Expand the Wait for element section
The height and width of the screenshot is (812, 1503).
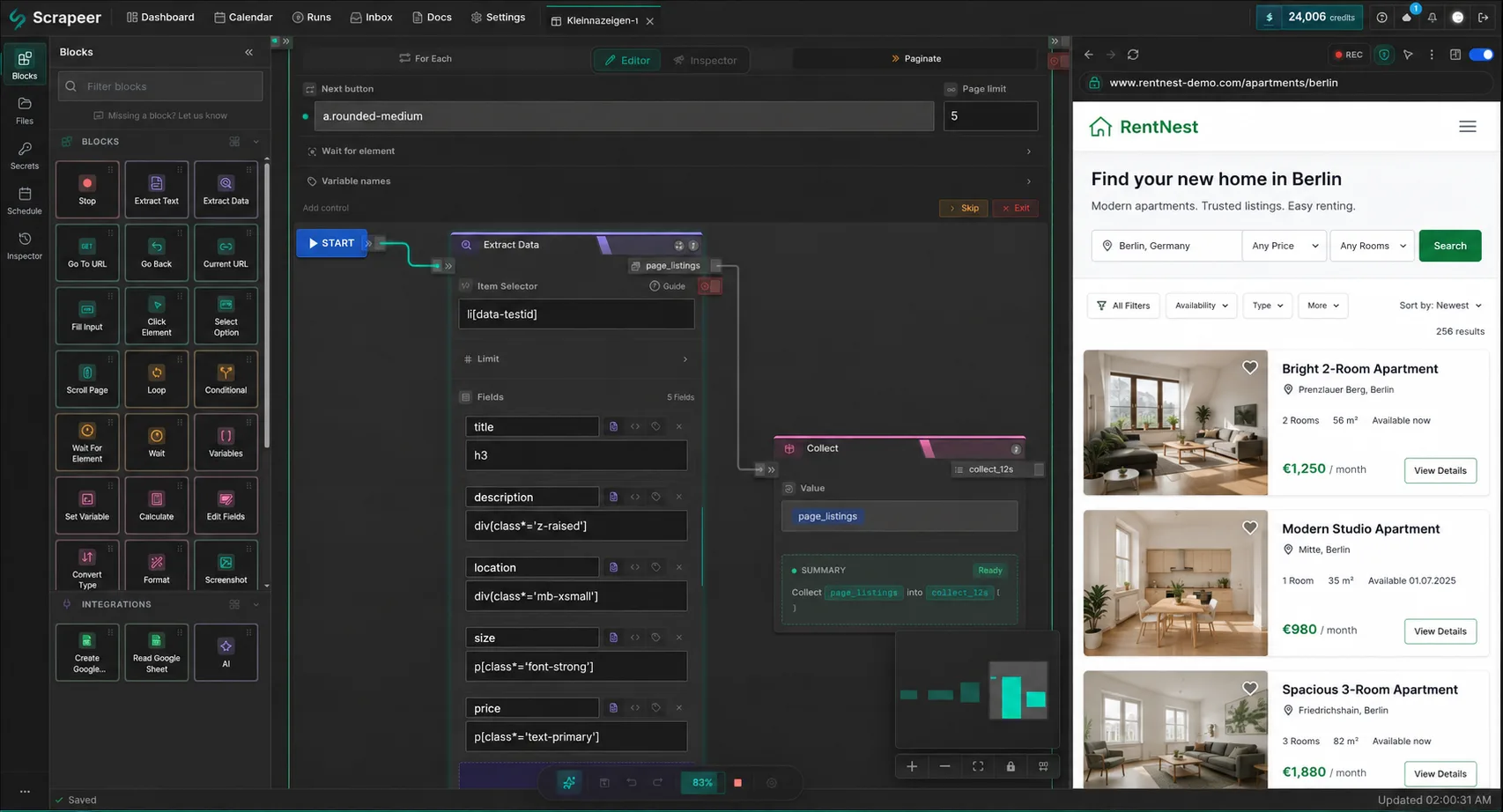669,151
